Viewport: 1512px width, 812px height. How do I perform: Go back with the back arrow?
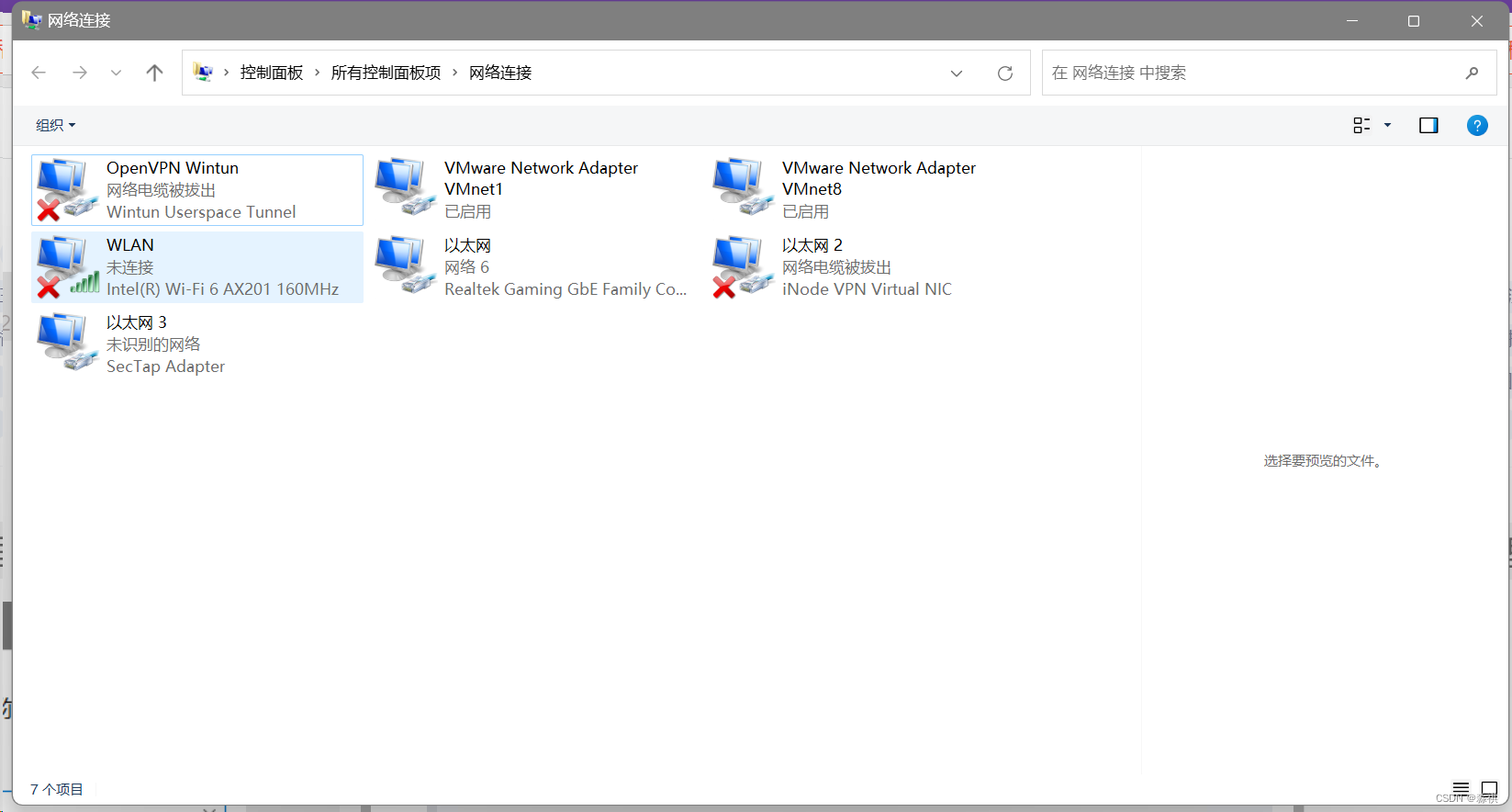[39, 73]
